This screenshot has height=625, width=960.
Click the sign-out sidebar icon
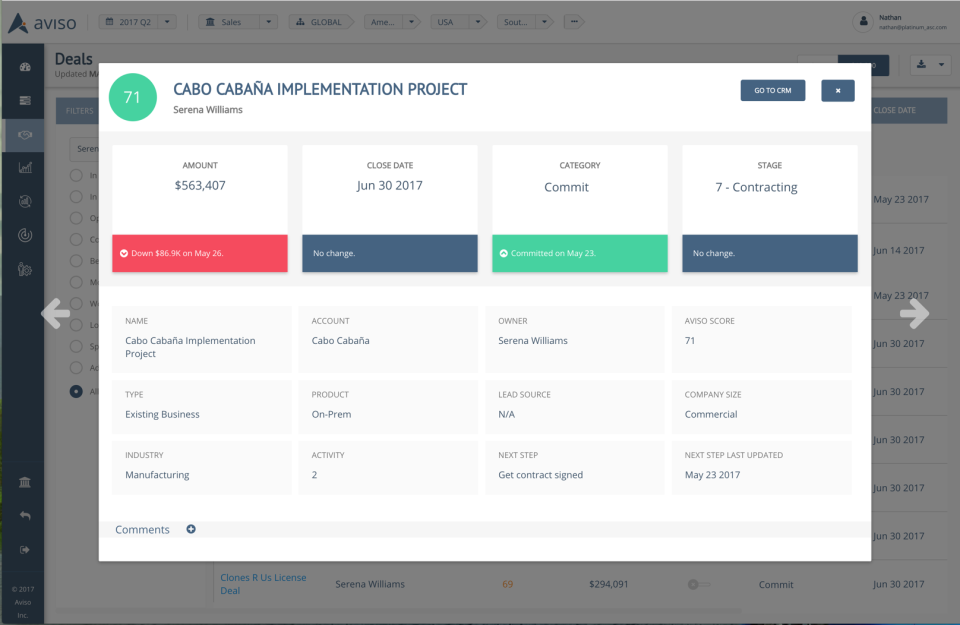[x=25, y=550]
